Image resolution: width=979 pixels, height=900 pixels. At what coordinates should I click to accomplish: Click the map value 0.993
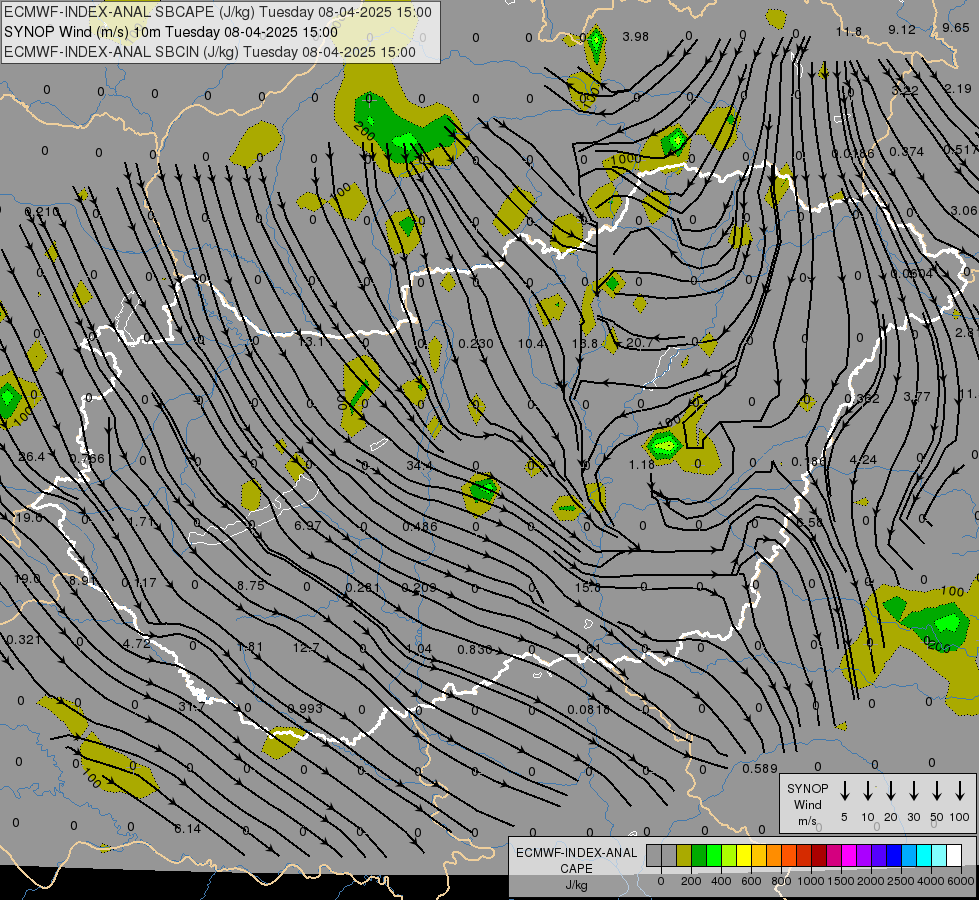point(305,708)
